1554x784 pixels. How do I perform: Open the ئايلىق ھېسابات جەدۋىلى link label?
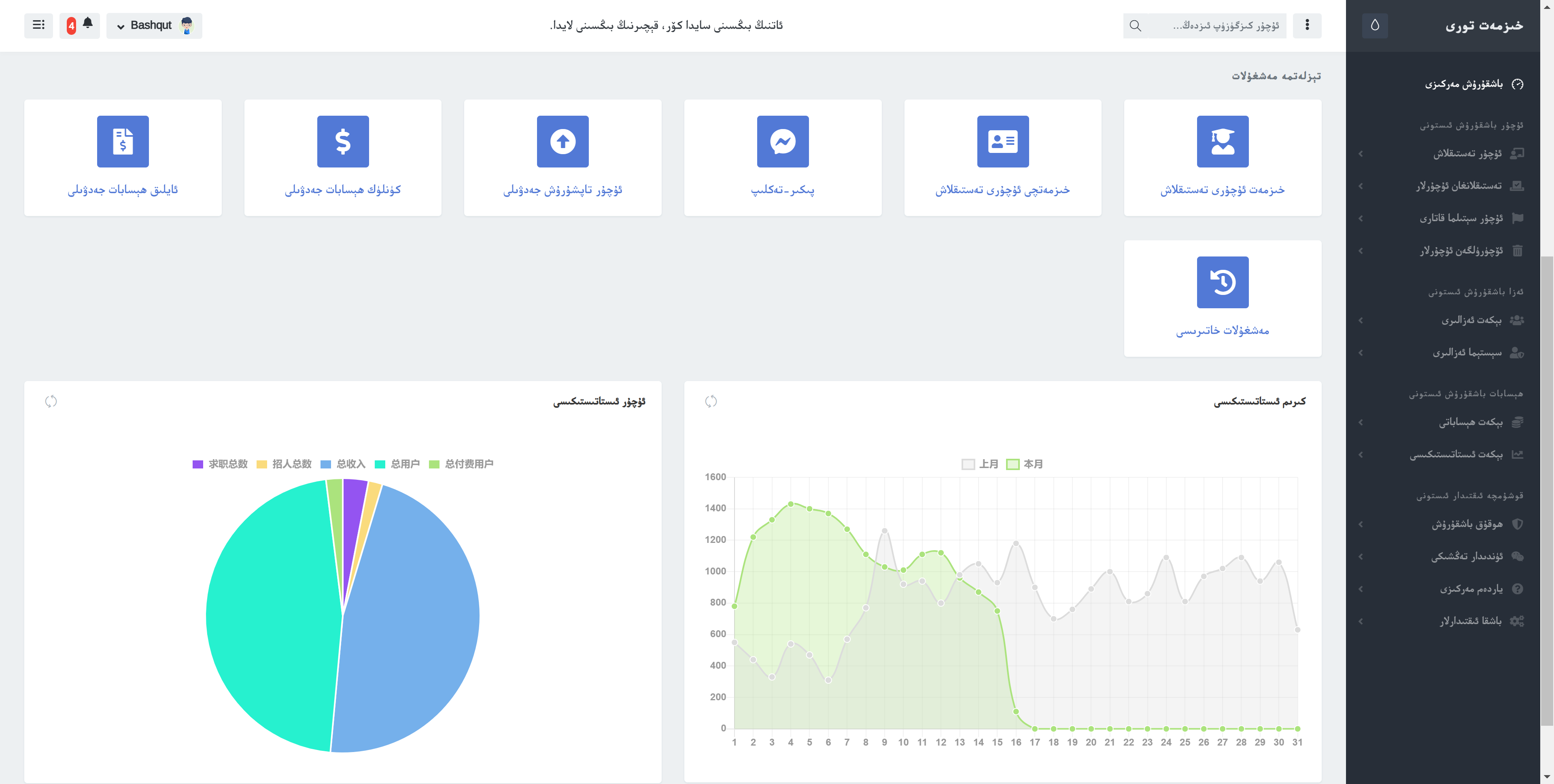pos(123,189)
